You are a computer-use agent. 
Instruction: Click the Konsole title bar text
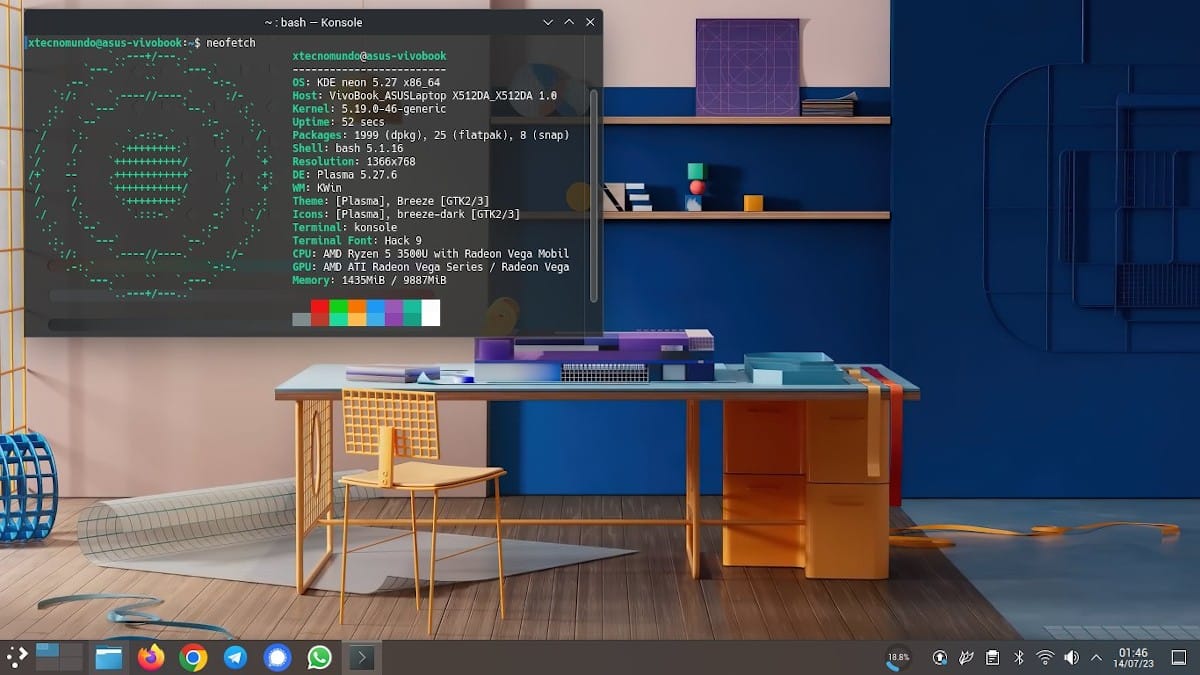pyautogui.click(x=313, y=22)
